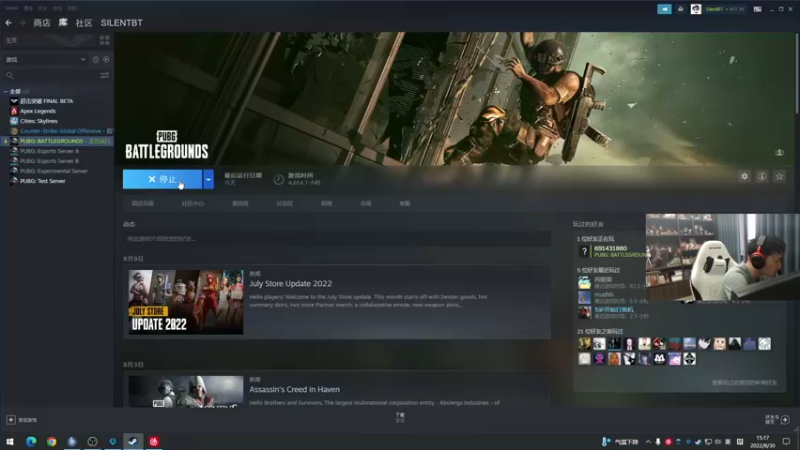
Task: Go to the library home 主页 button
Action: [x=11, y=40]
